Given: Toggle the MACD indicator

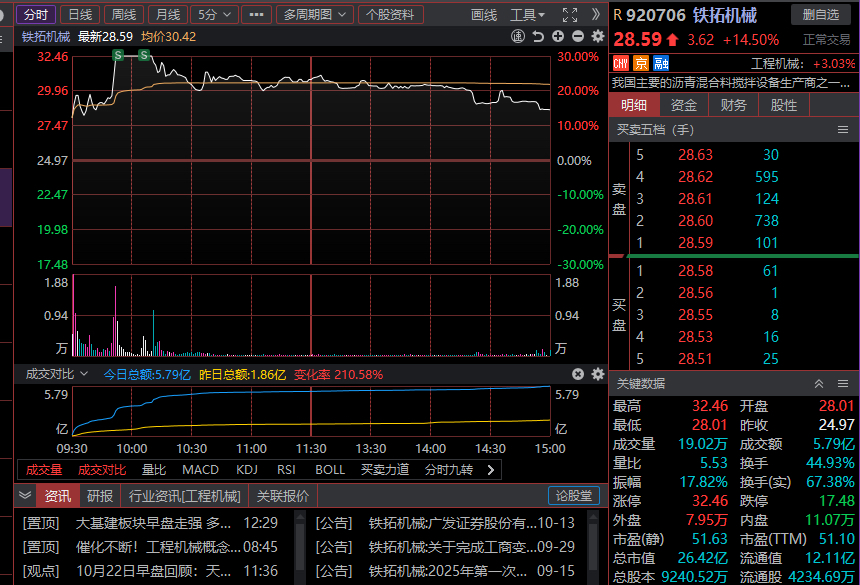Looking at the screenshot, I should coord(200,470).
